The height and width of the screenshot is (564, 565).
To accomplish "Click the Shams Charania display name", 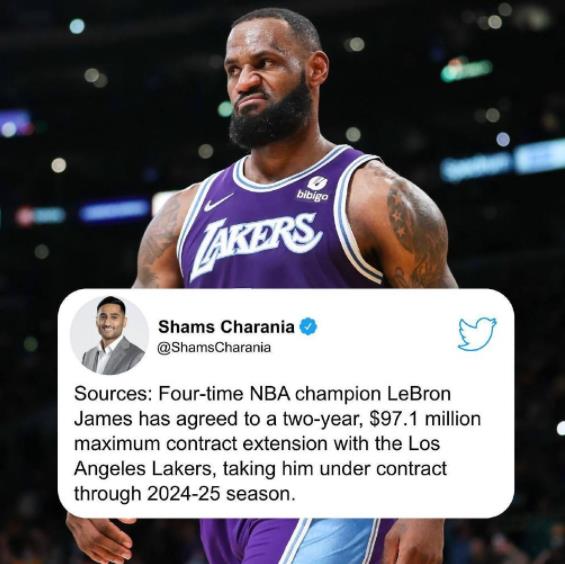I will (x=226, y=327).
